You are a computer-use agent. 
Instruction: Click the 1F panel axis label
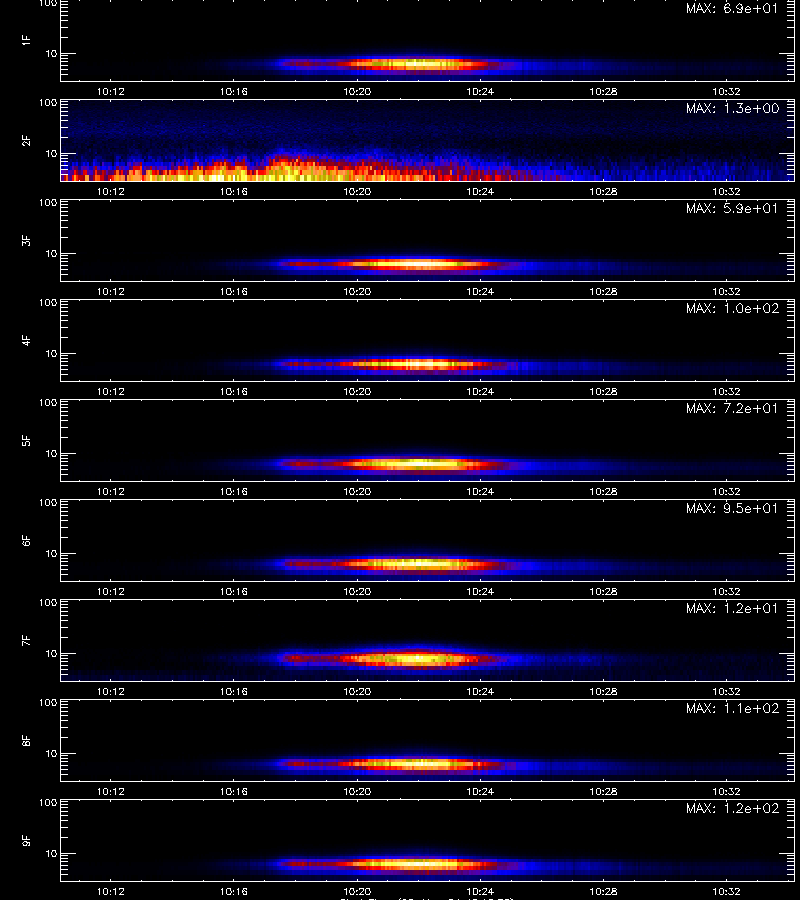pyautogui.click(x=26, y=40)
